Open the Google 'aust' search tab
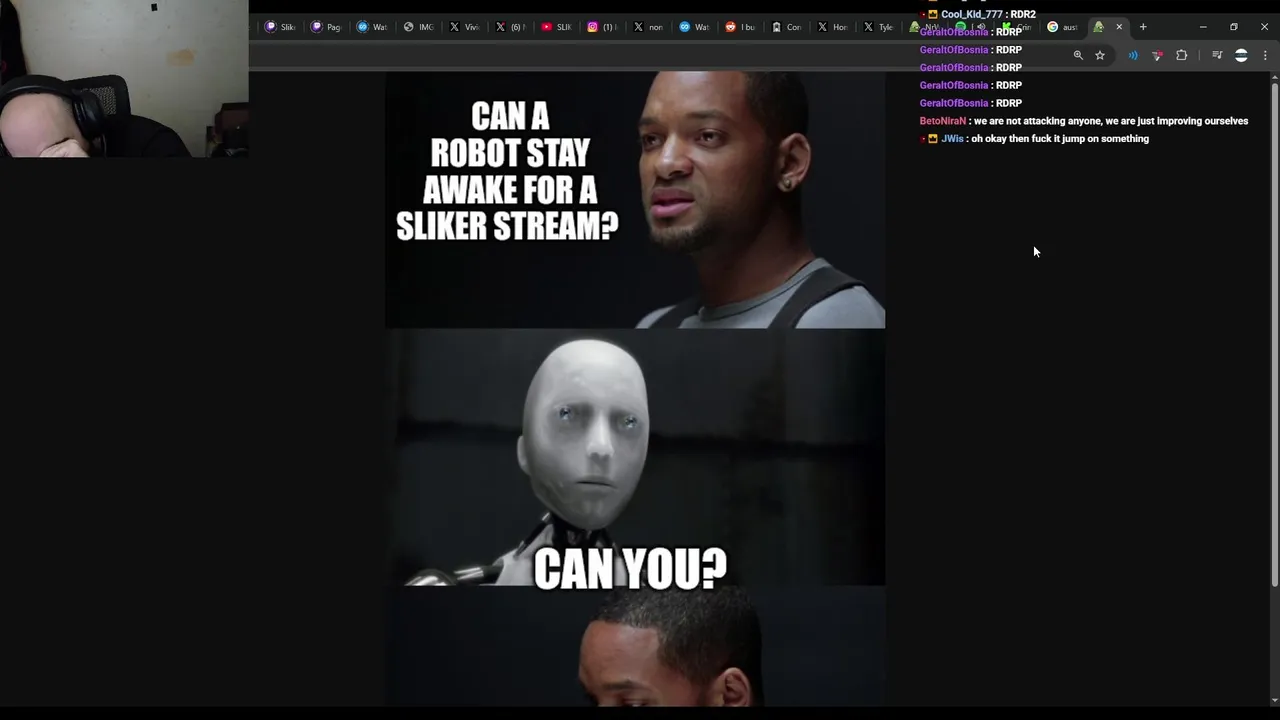Screen dimensions: 1280x720 coord(1063,27)
